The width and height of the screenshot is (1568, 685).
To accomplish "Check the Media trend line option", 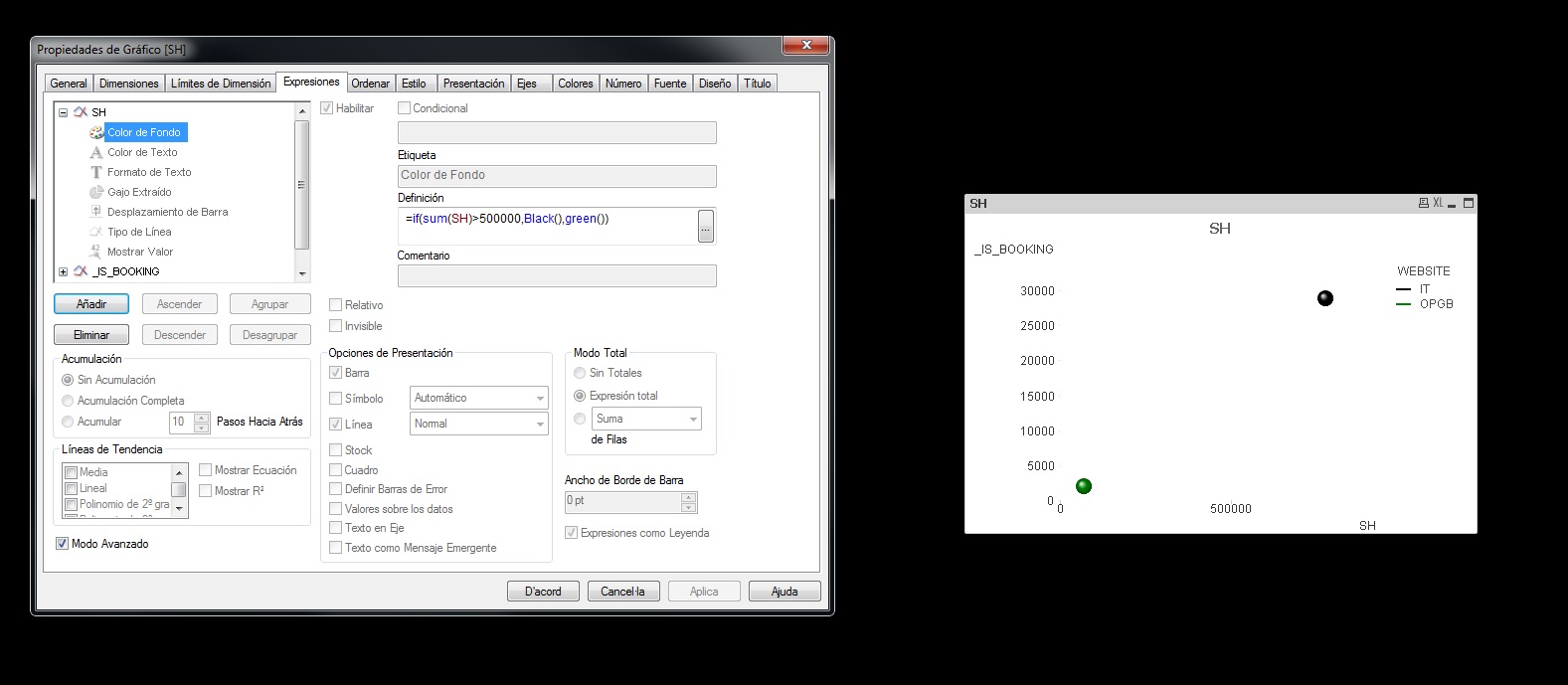I will click(71, 473).
